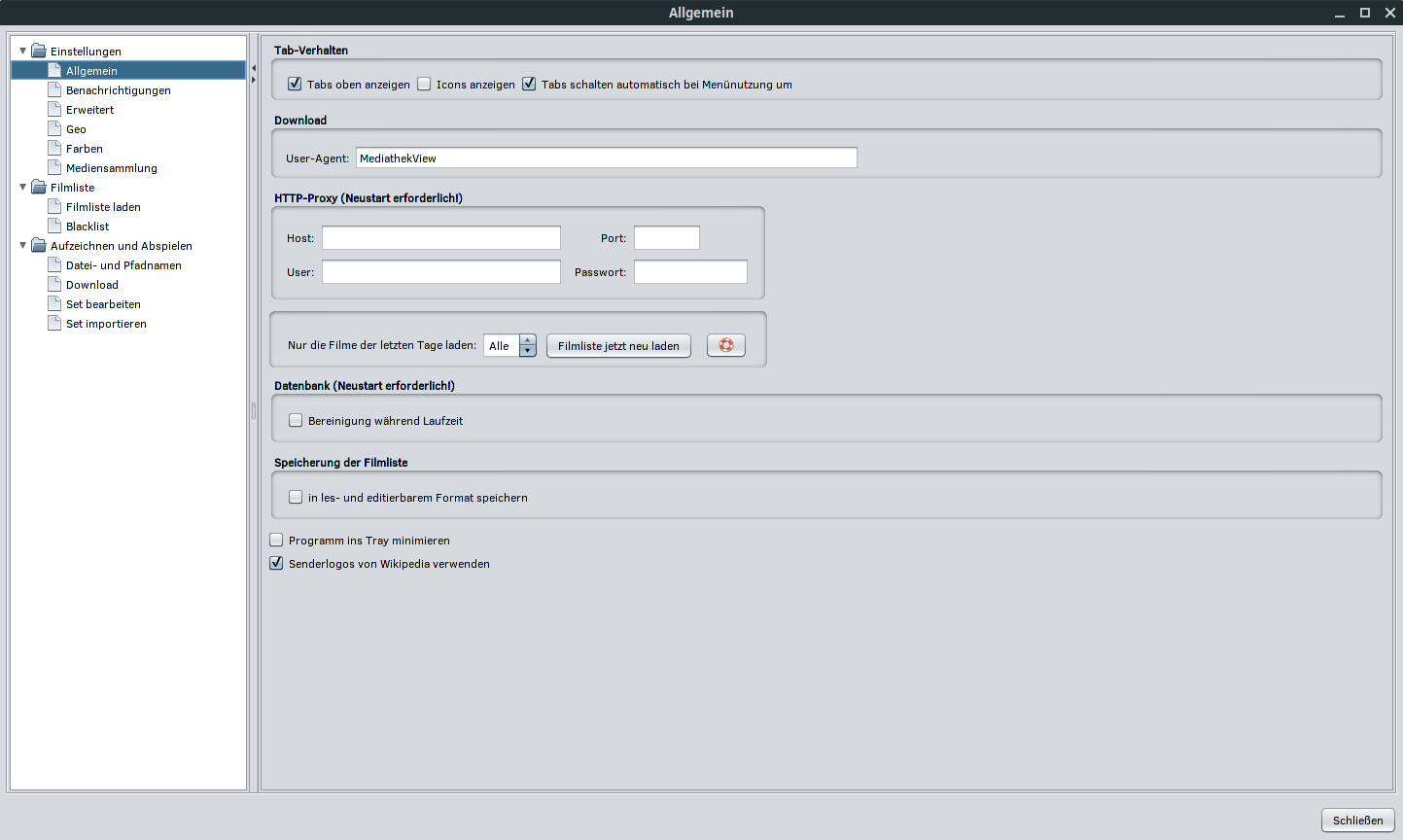Enable the Icons anzeigen checkbox

424,84
